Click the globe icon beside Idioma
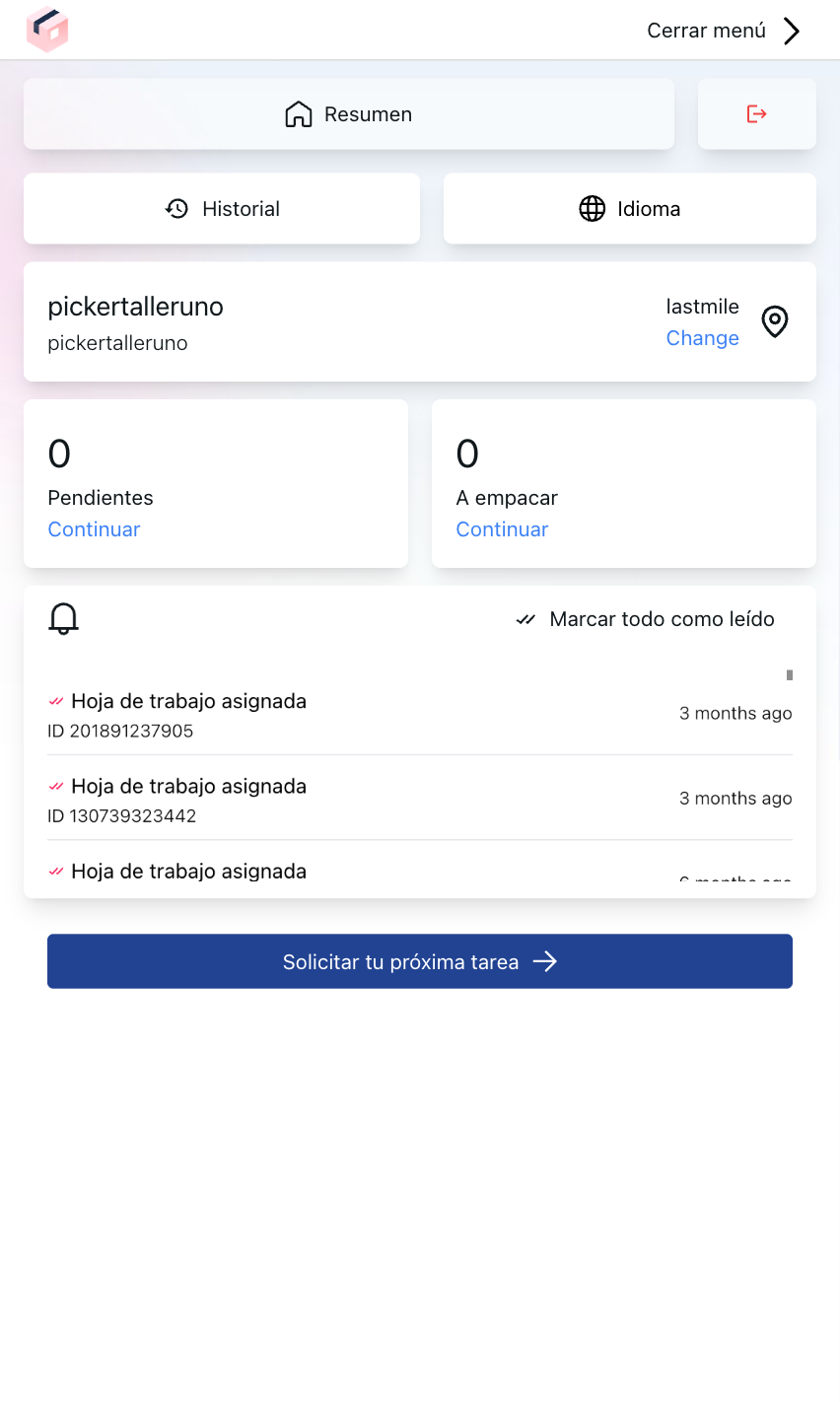 click(x=592, y=208)
